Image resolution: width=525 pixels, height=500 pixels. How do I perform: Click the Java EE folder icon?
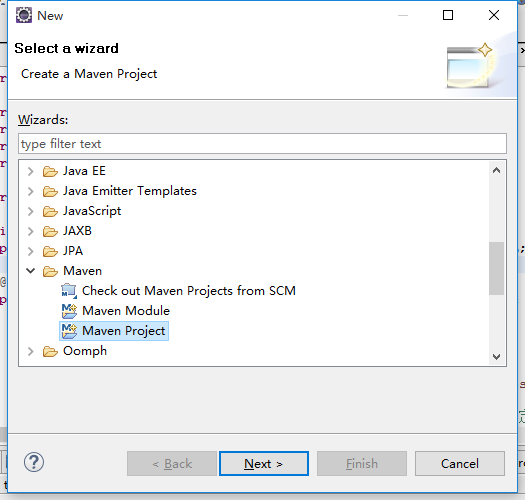(50, 171)
